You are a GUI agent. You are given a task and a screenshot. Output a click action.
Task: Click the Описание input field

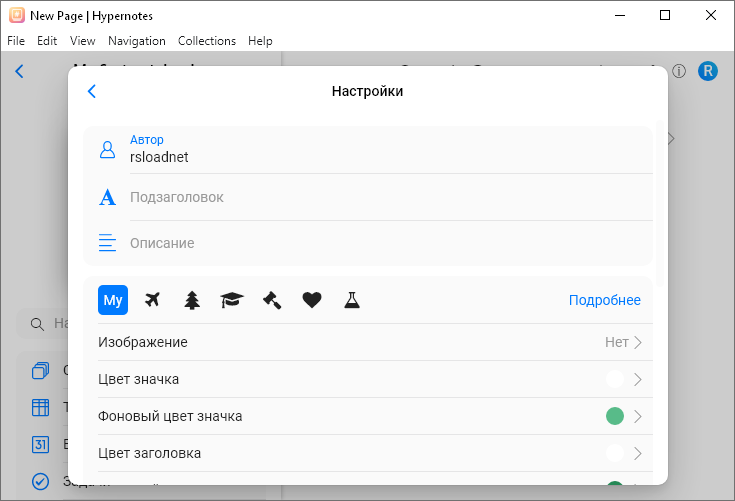point(391,243)
